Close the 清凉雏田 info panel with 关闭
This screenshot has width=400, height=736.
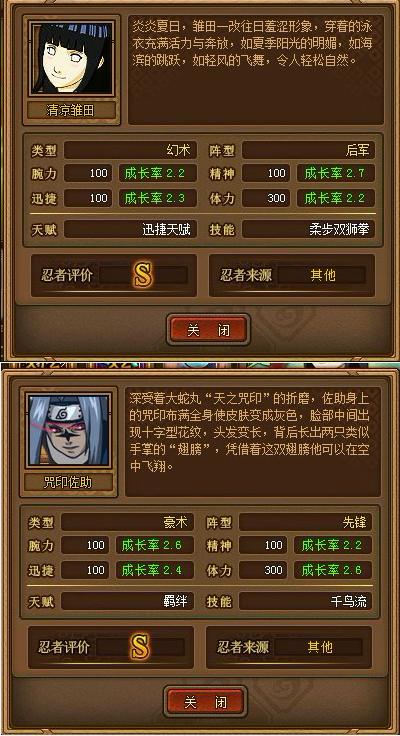(x=208, y=330)
